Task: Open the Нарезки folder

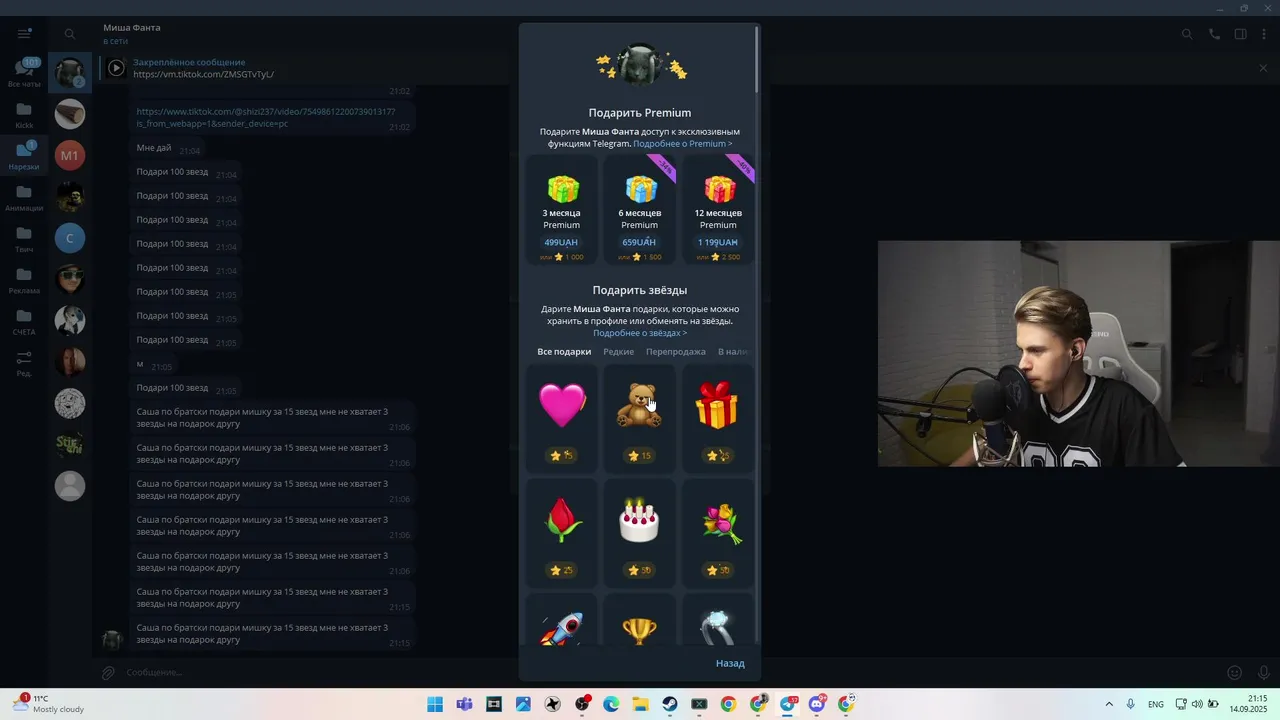Action: click(x=24, y=156)
